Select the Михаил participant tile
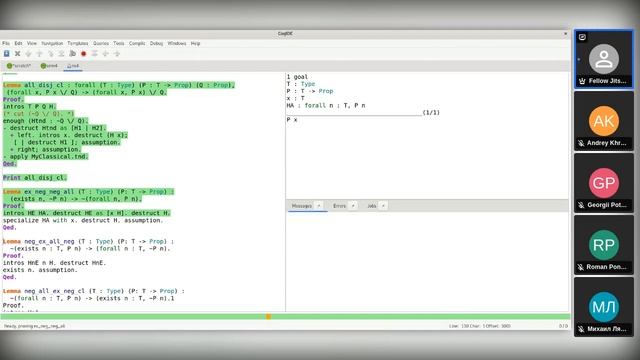The width and height of the screenshot is (640, 360). [x=604, y=307]
